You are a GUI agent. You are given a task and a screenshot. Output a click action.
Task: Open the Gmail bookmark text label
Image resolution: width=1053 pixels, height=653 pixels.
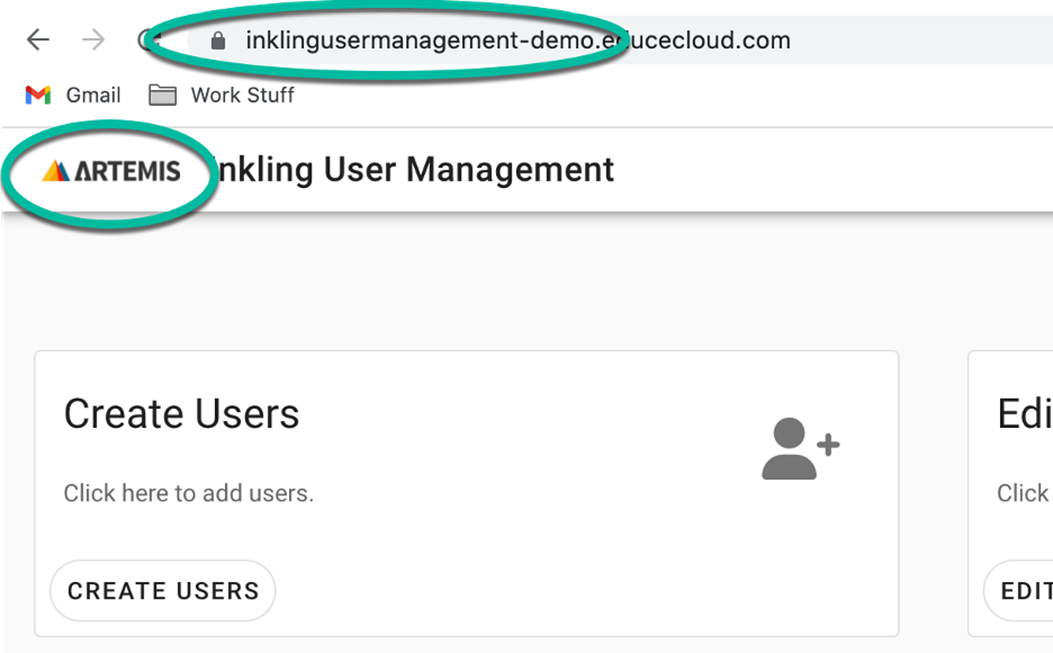click(93, 95)
